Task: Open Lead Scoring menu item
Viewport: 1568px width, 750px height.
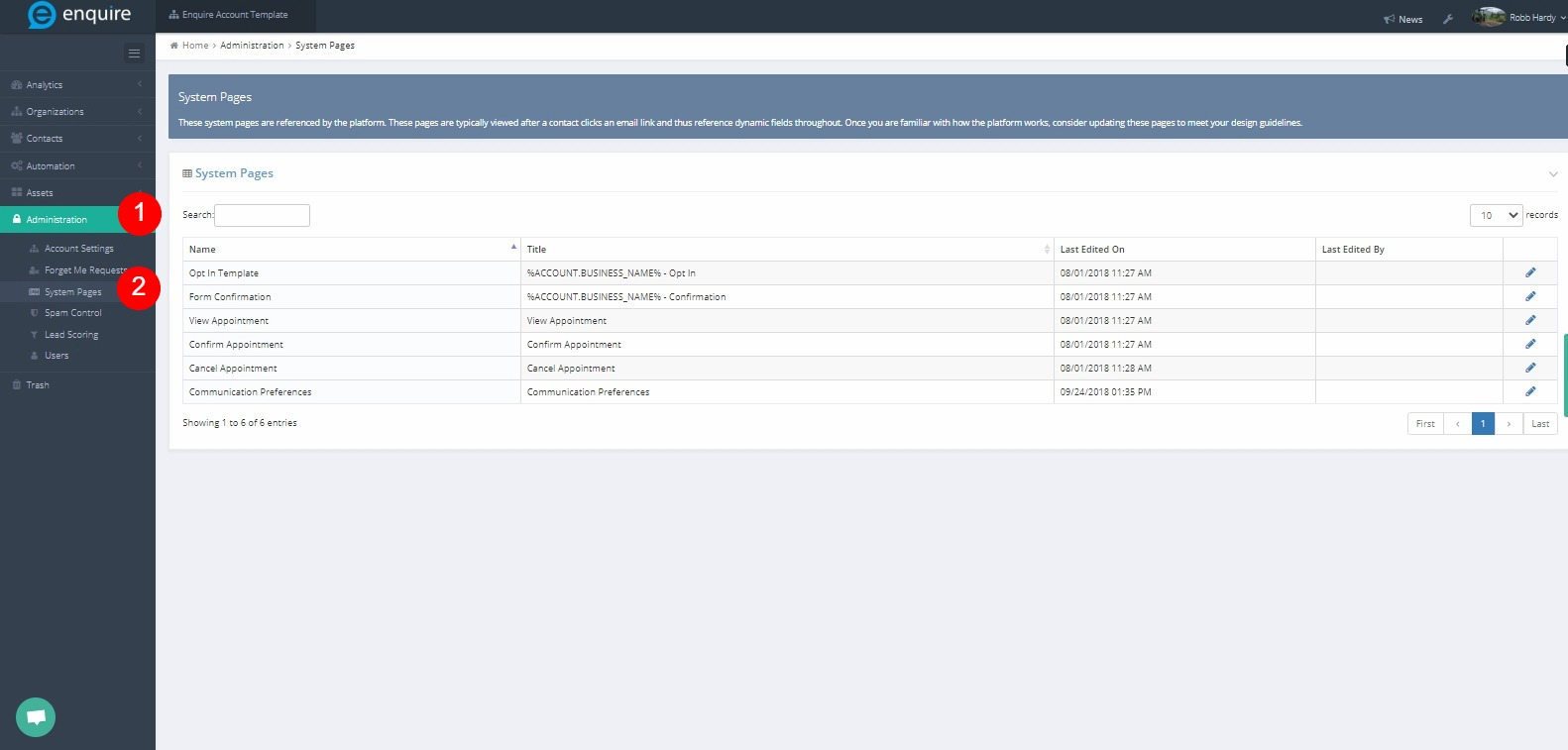Action: tap(71, 335)
